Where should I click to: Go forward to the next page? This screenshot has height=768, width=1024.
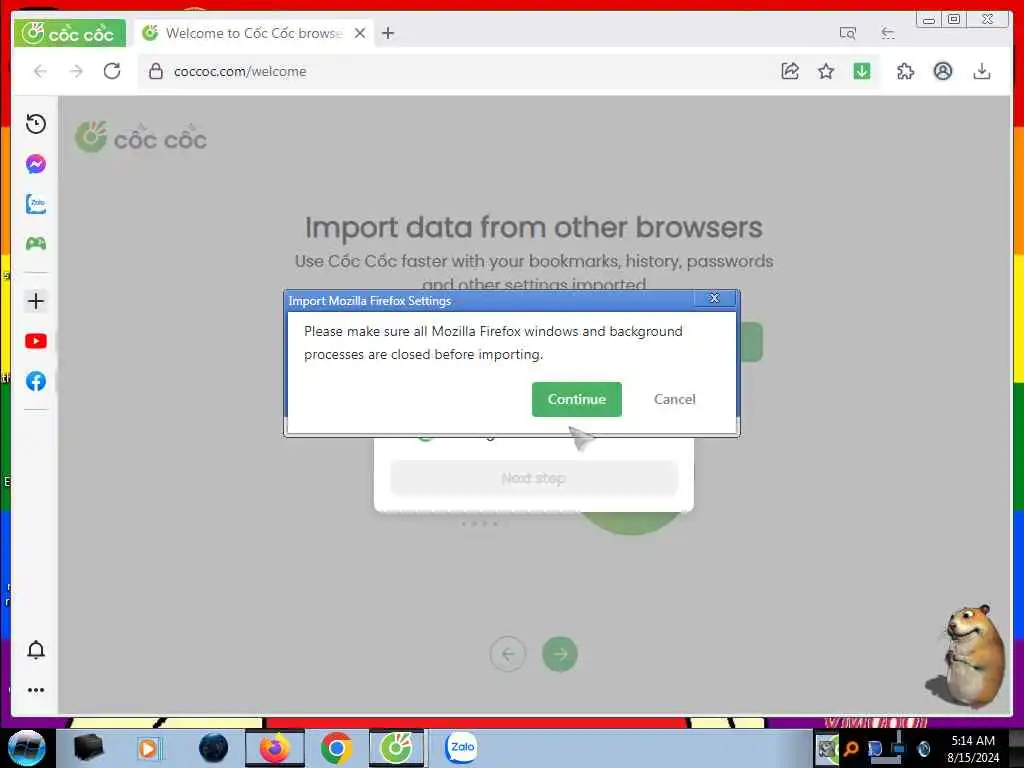coord(76,71)
